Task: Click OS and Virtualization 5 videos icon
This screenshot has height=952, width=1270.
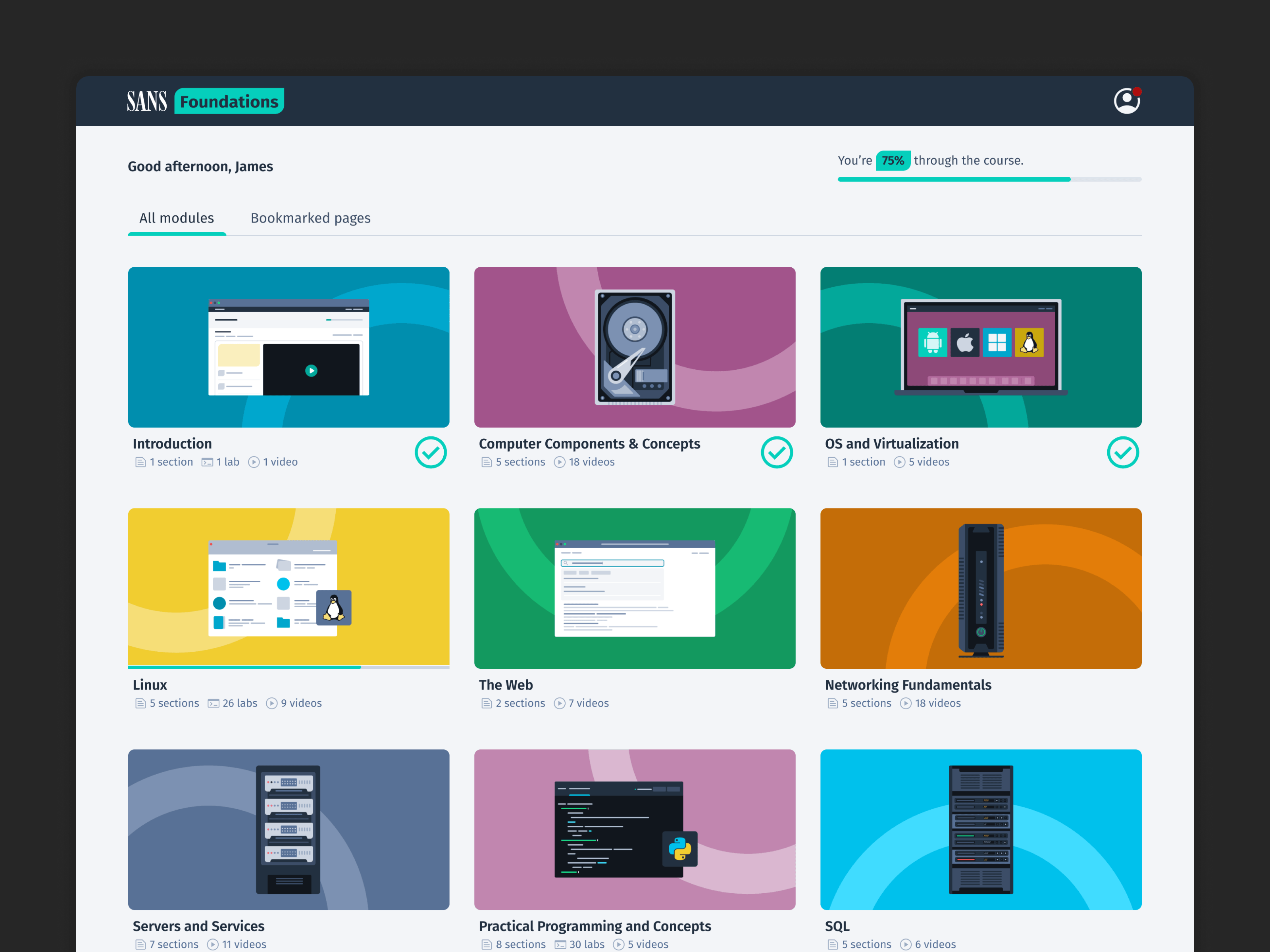Action: tap(899, 462)
